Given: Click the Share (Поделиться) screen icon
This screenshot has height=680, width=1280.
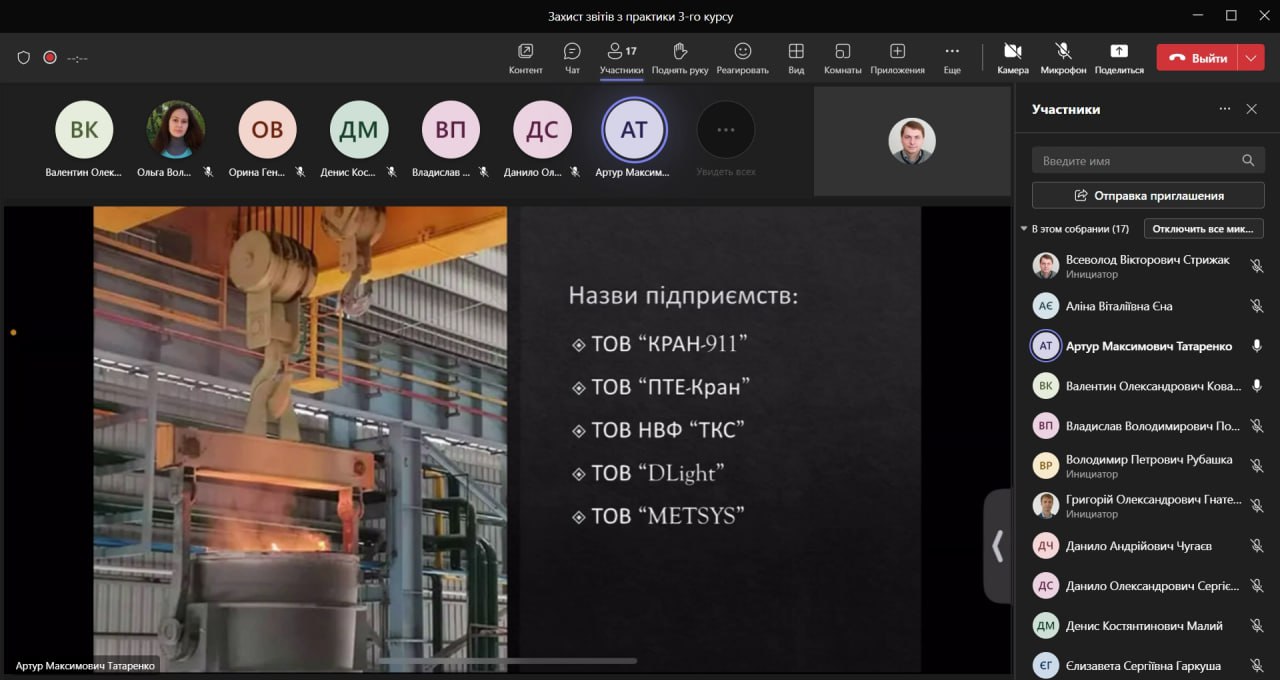Looking at the screenshot, I should coord(1118,57).
